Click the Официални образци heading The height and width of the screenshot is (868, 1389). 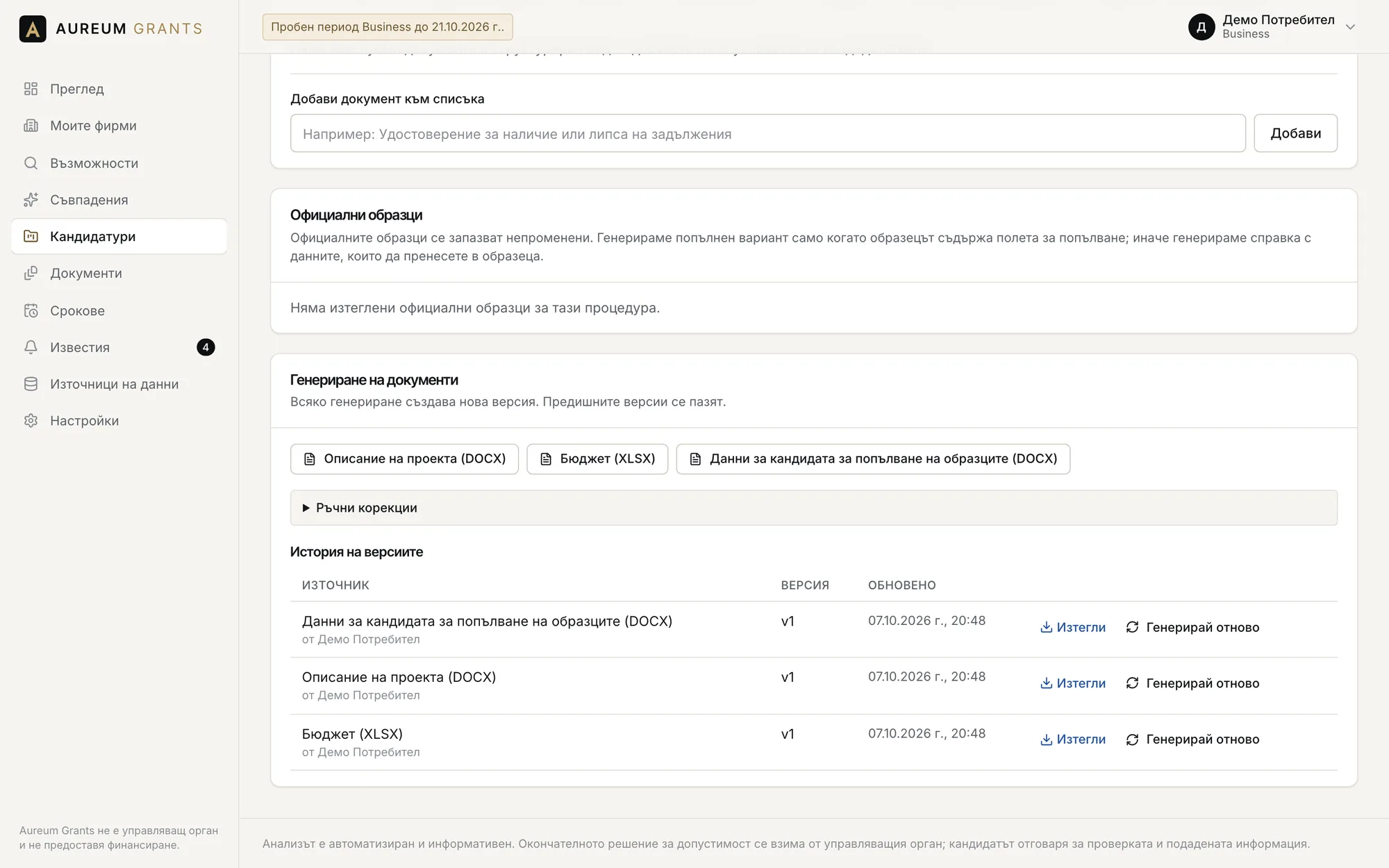356,215
